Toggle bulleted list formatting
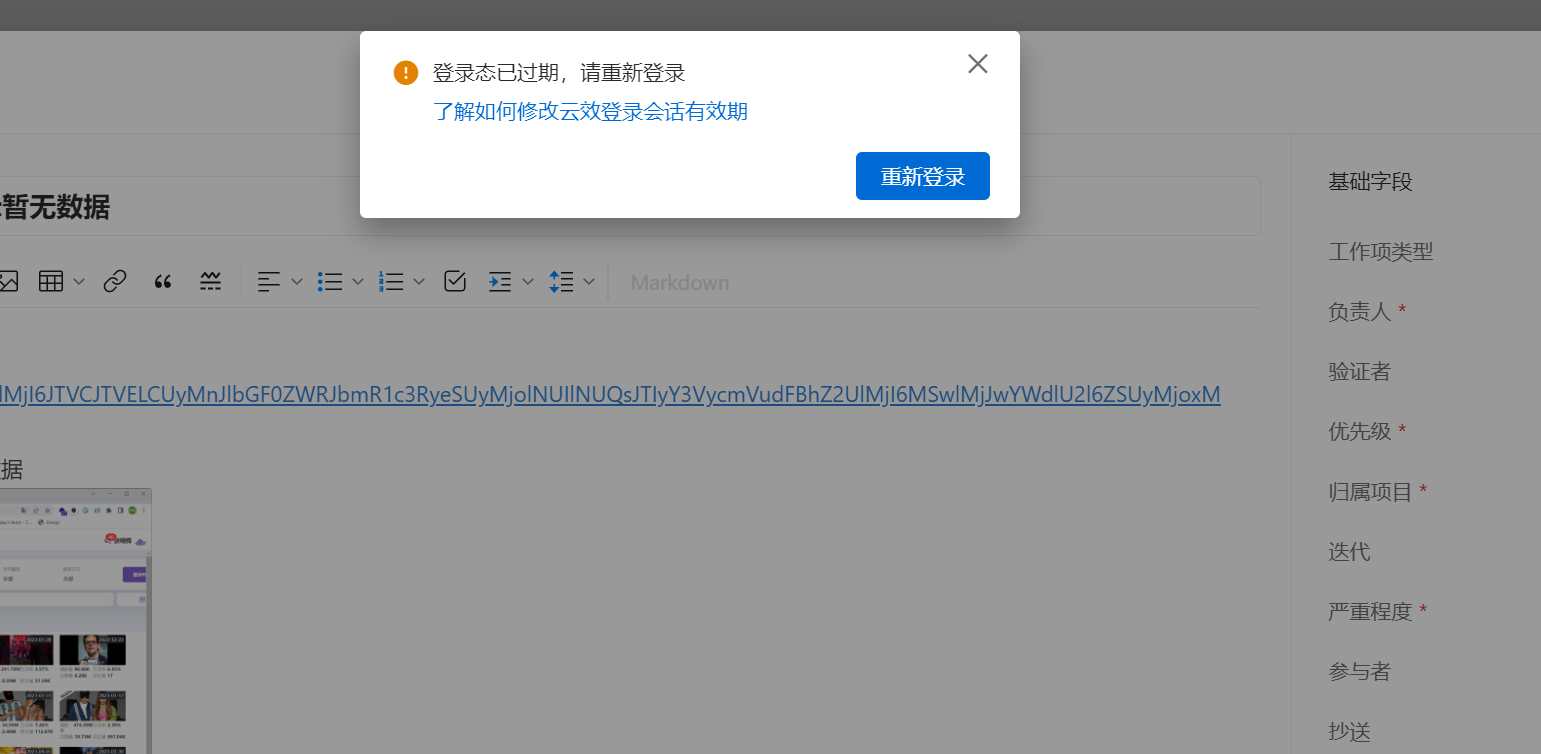Screen dimensions: 1541x754 [x=330, y=281]
